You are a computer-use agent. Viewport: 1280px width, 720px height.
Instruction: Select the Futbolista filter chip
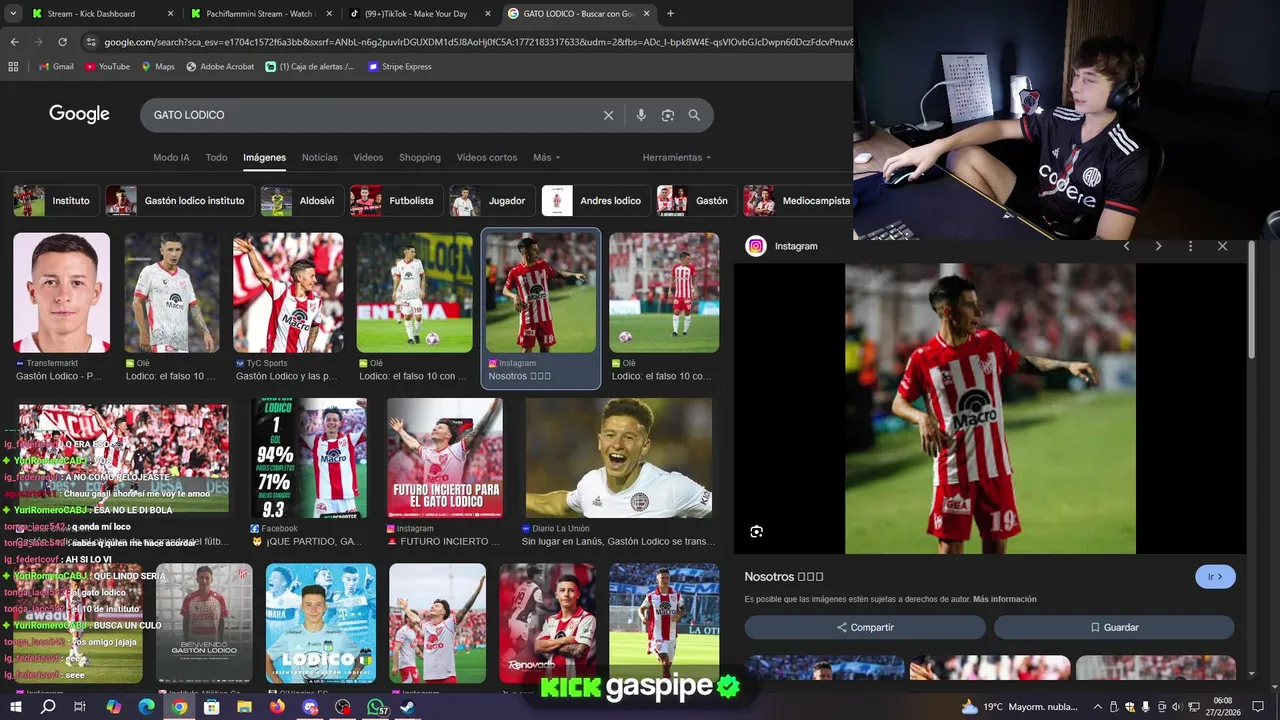(x=396, y=201)
